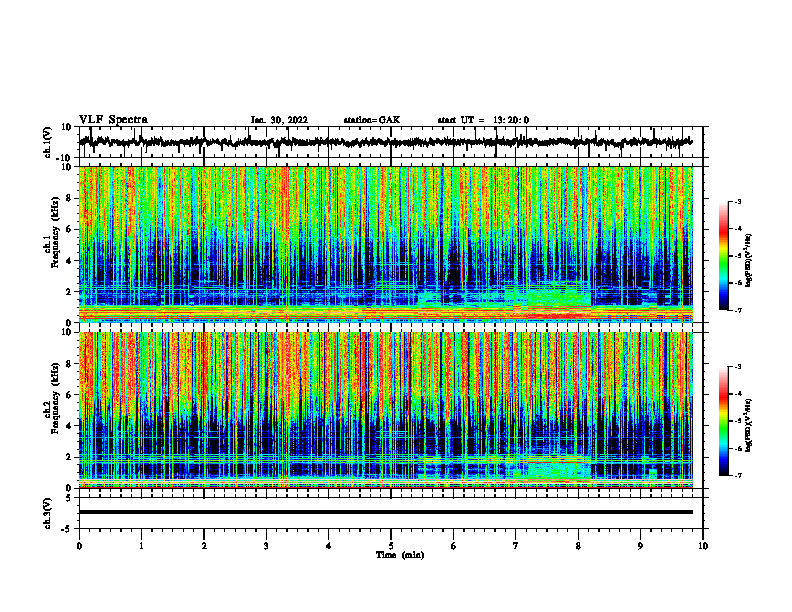Click time axis tick label "7"
The height and width of the screenshot is (612, 792).
point(516,546)
